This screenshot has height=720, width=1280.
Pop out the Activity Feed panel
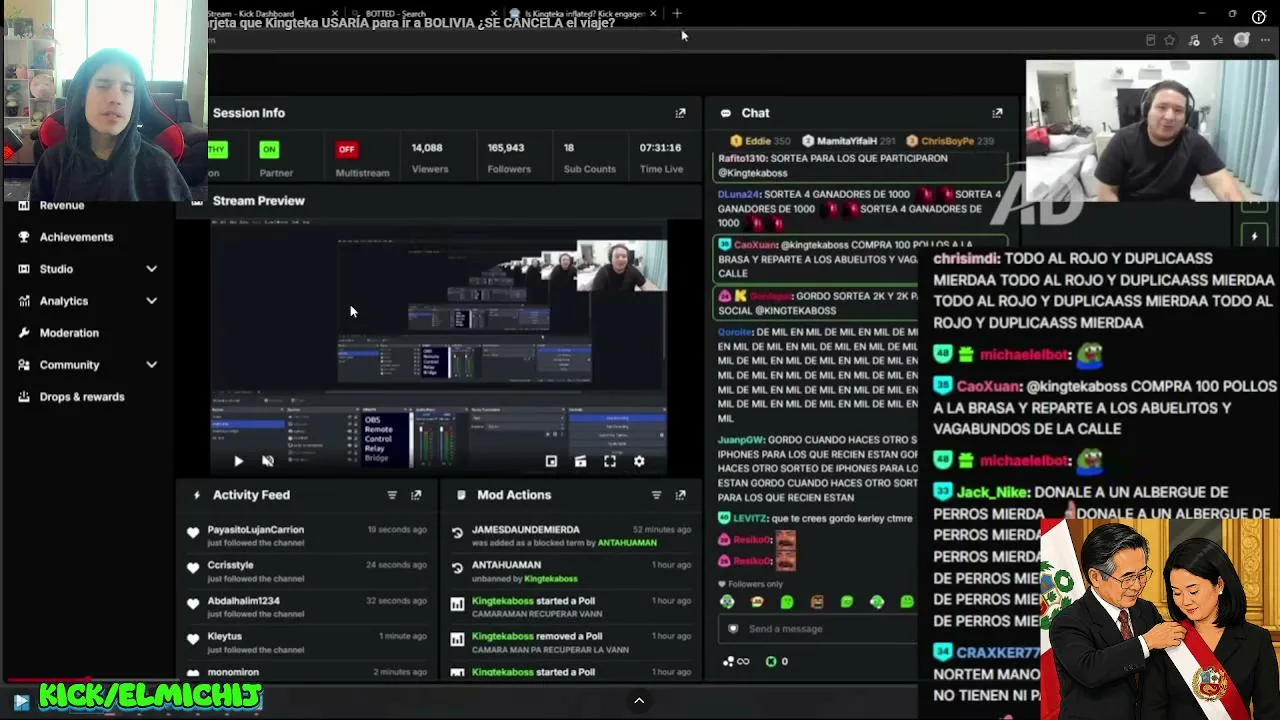point(416,495)
